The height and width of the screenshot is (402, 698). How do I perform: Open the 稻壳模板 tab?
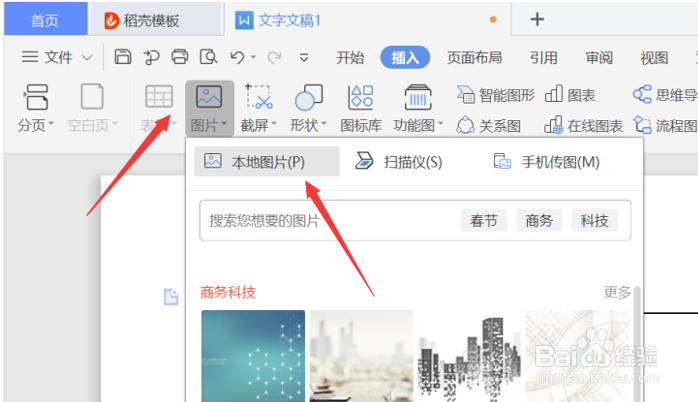[155, 20]
